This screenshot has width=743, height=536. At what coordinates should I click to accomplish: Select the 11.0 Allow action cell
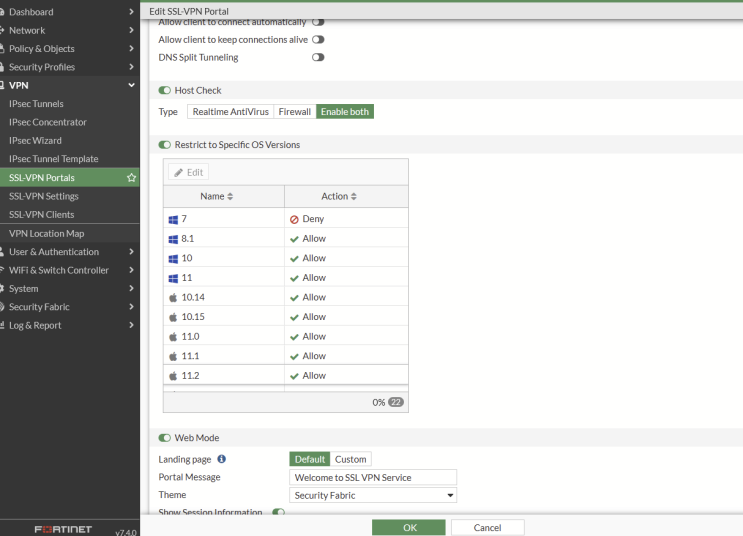346,336
